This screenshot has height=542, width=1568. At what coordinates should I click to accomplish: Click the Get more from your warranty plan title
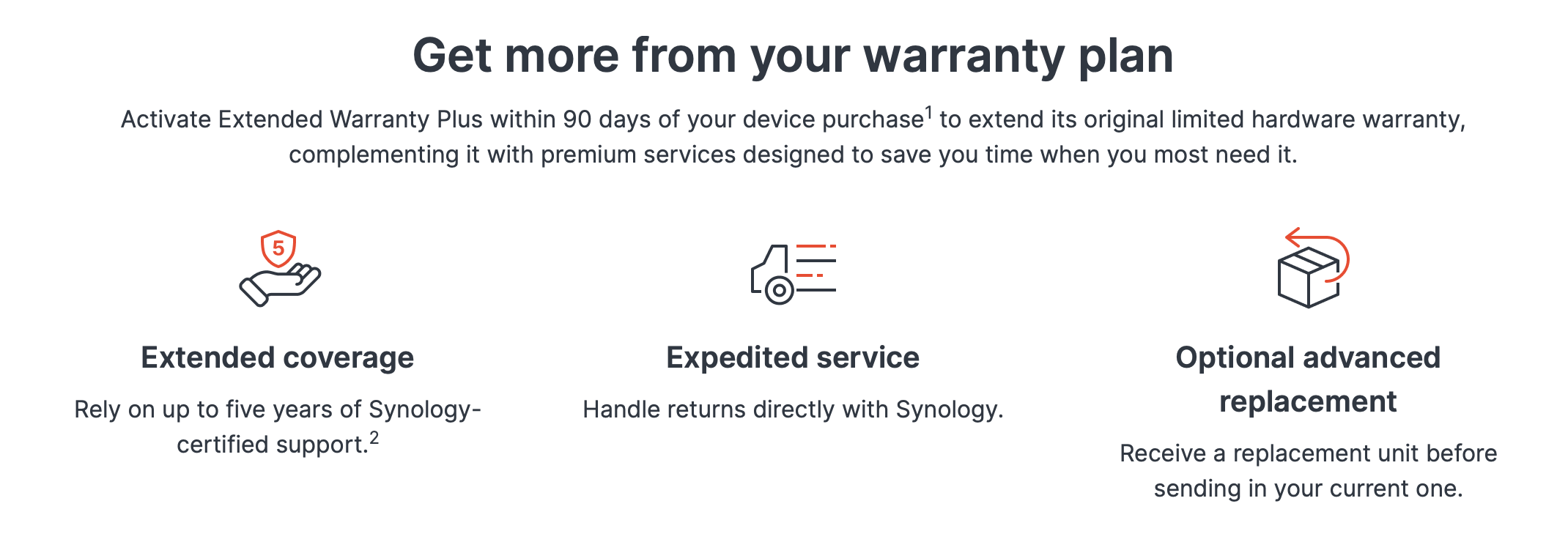(793, 56)
